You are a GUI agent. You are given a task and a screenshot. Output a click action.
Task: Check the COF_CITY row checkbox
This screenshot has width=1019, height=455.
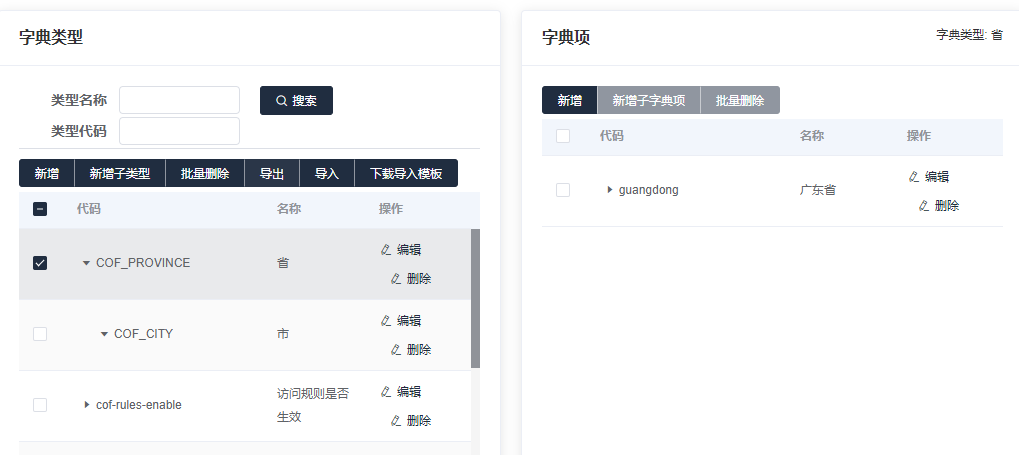point(40,334)
